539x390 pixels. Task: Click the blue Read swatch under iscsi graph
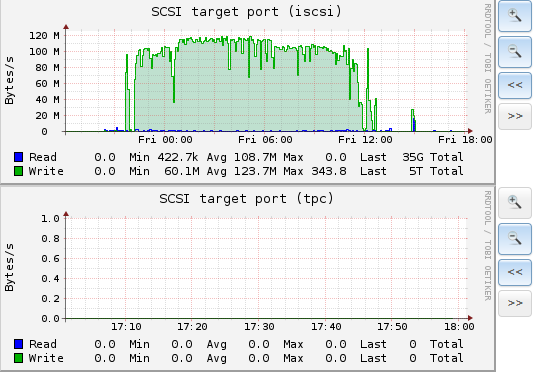point(19,157)
